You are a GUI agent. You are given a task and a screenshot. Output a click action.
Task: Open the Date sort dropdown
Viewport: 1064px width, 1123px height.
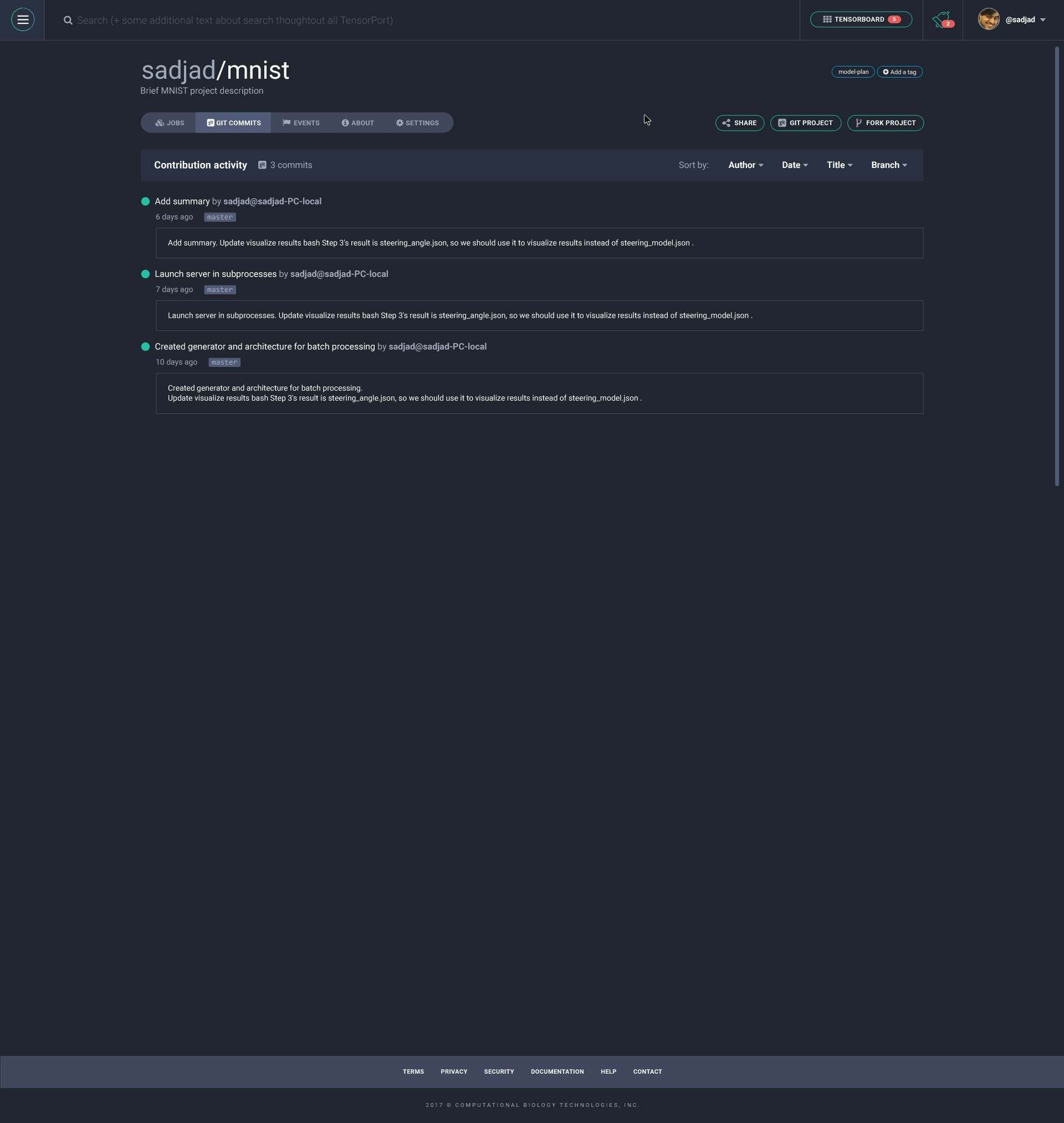pos(795,165)
